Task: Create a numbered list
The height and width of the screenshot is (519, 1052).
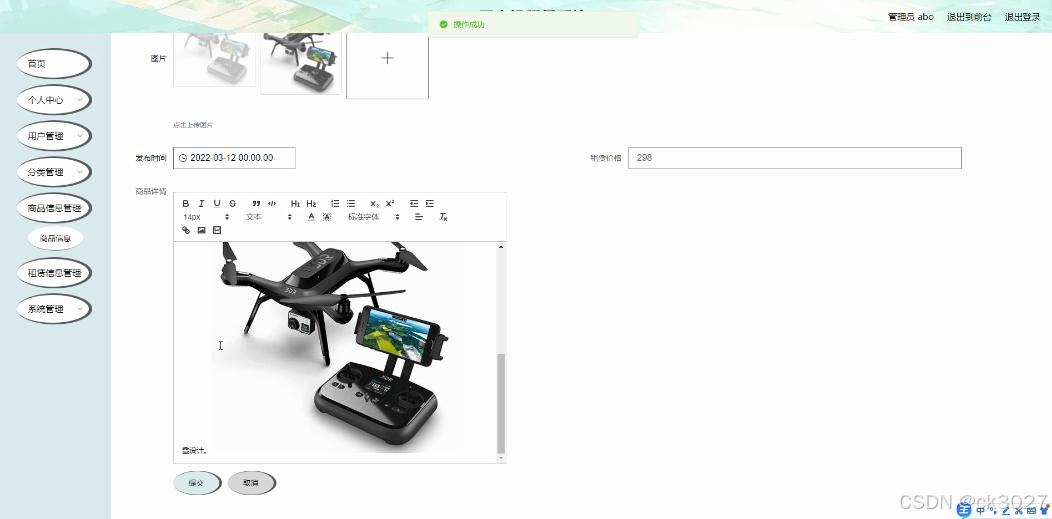Action: coord(335,203)
